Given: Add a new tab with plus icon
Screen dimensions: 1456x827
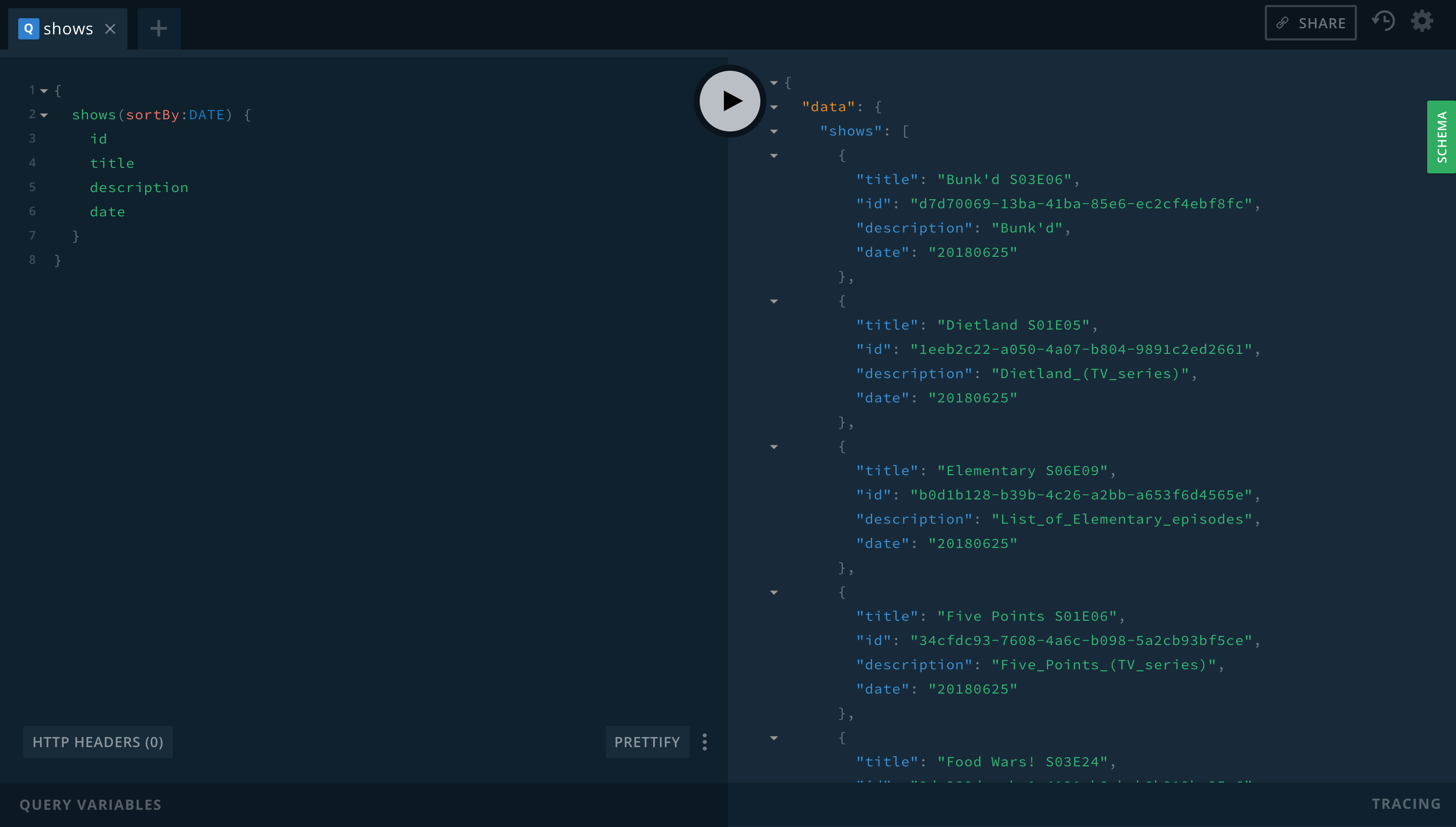Looking at the screenshot, I should [158, 28].
